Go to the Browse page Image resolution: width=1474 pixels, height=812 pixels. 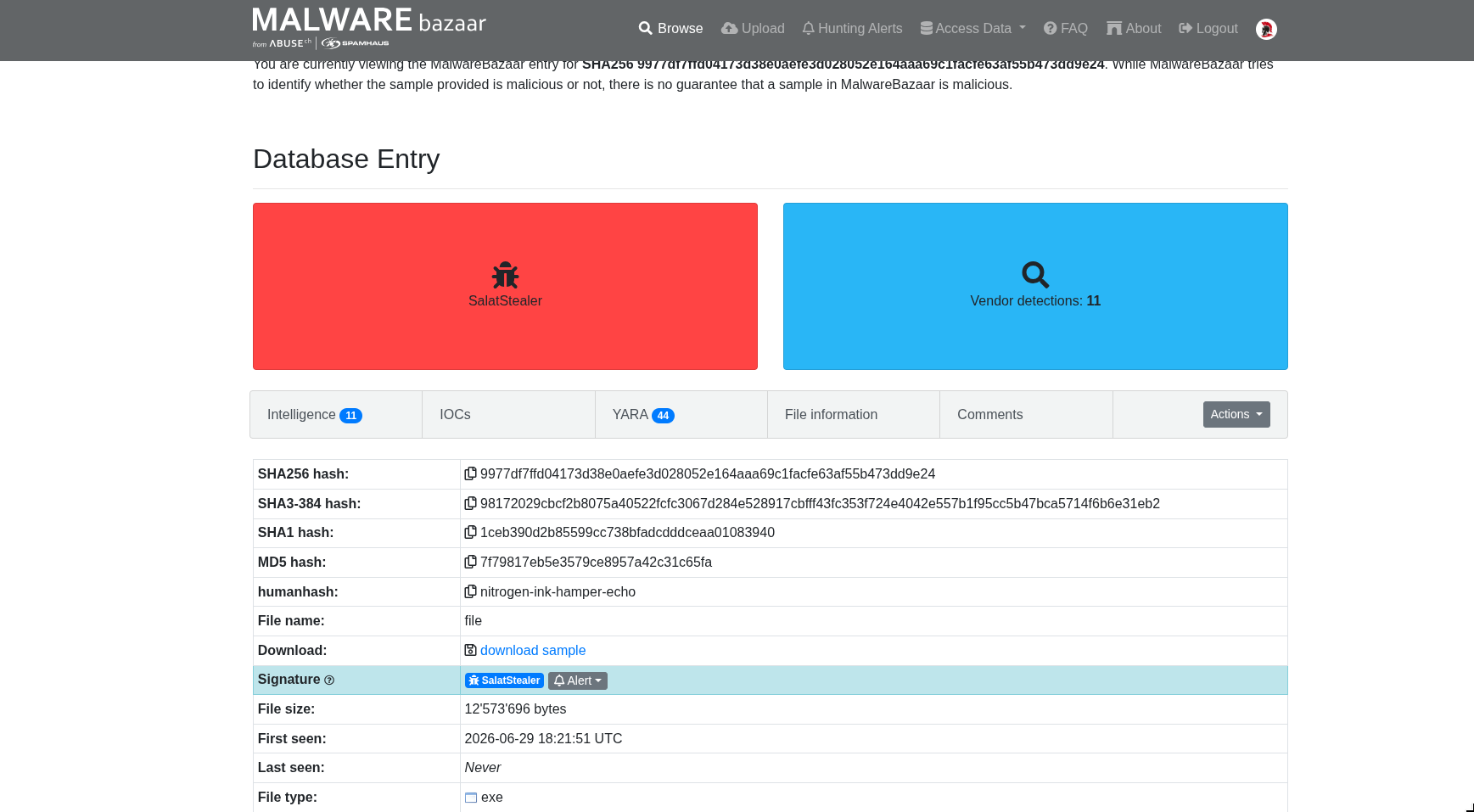(671, 28)
